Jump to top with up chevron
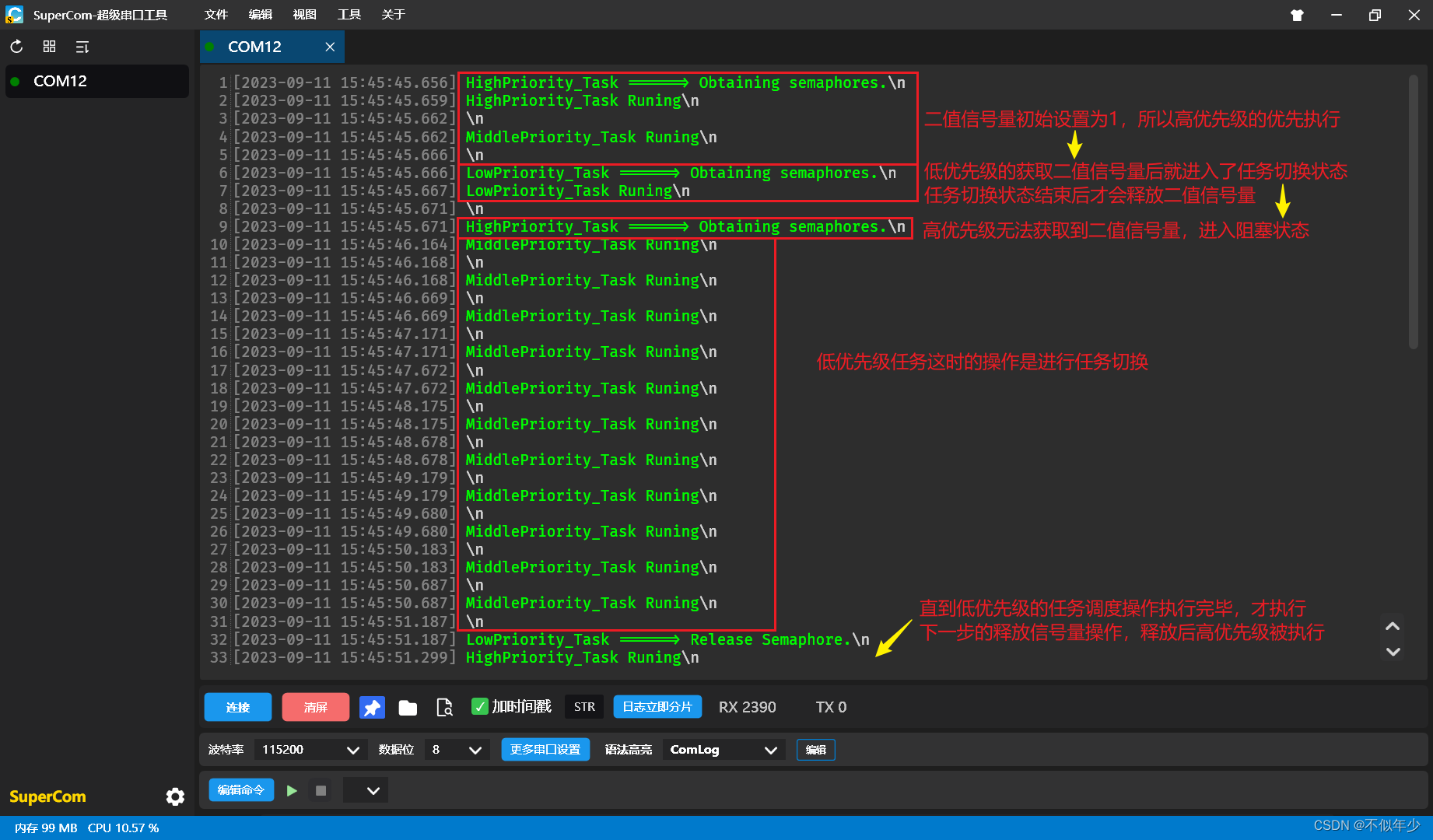The height and width of the screenshot is (840, 1433). (1393, 626)
